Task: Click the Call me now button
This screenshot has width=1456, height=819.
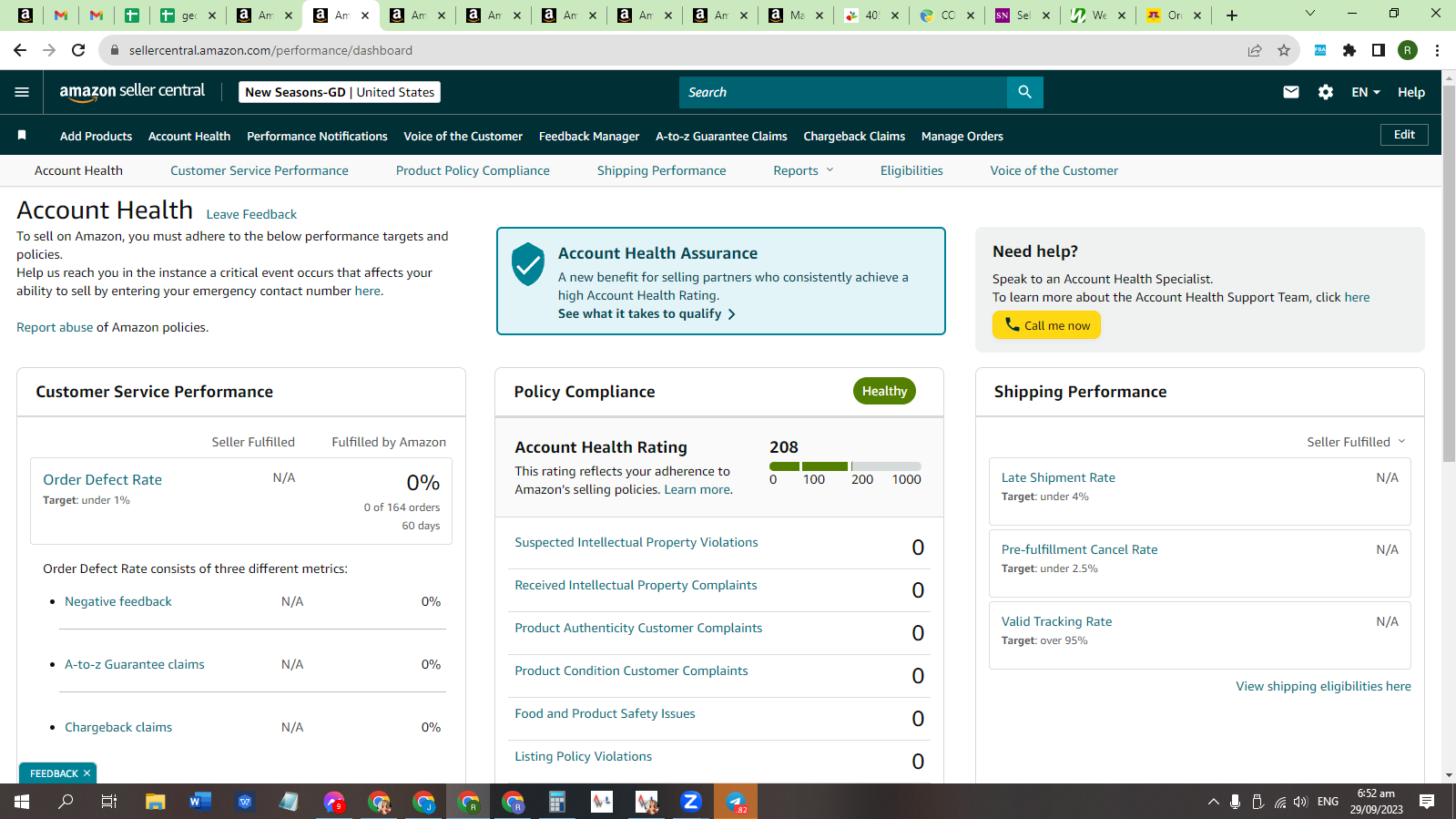Action: 1046,325
